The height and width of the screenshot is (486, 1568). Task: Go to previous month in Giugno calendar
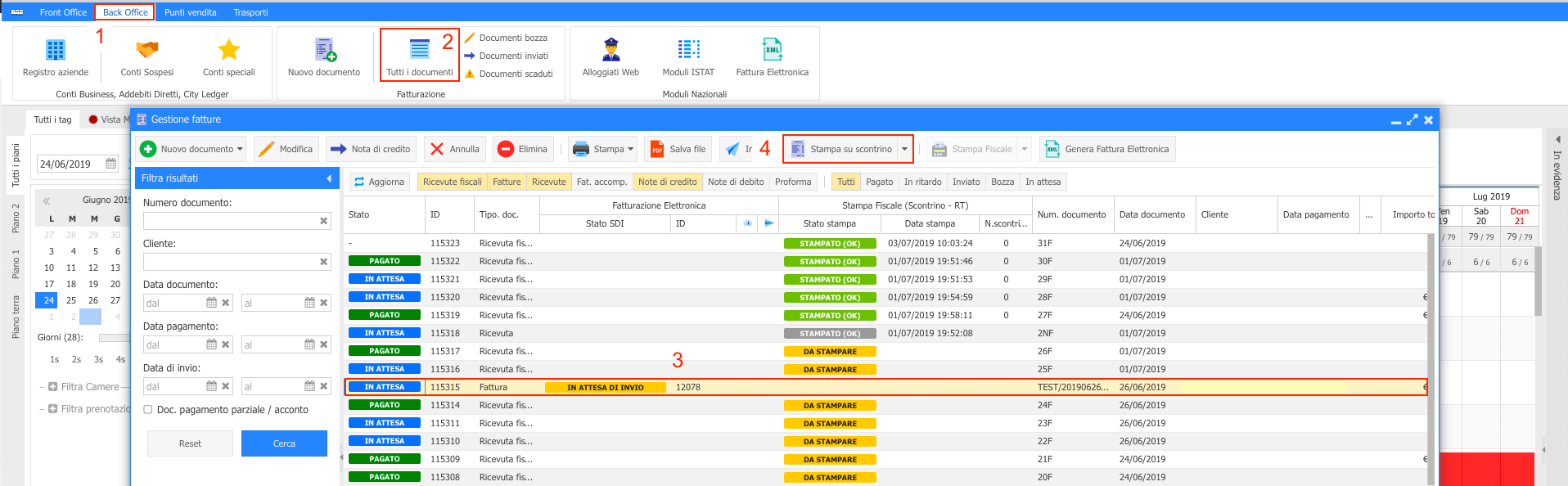pyautogui.click(x=47, y=200)
